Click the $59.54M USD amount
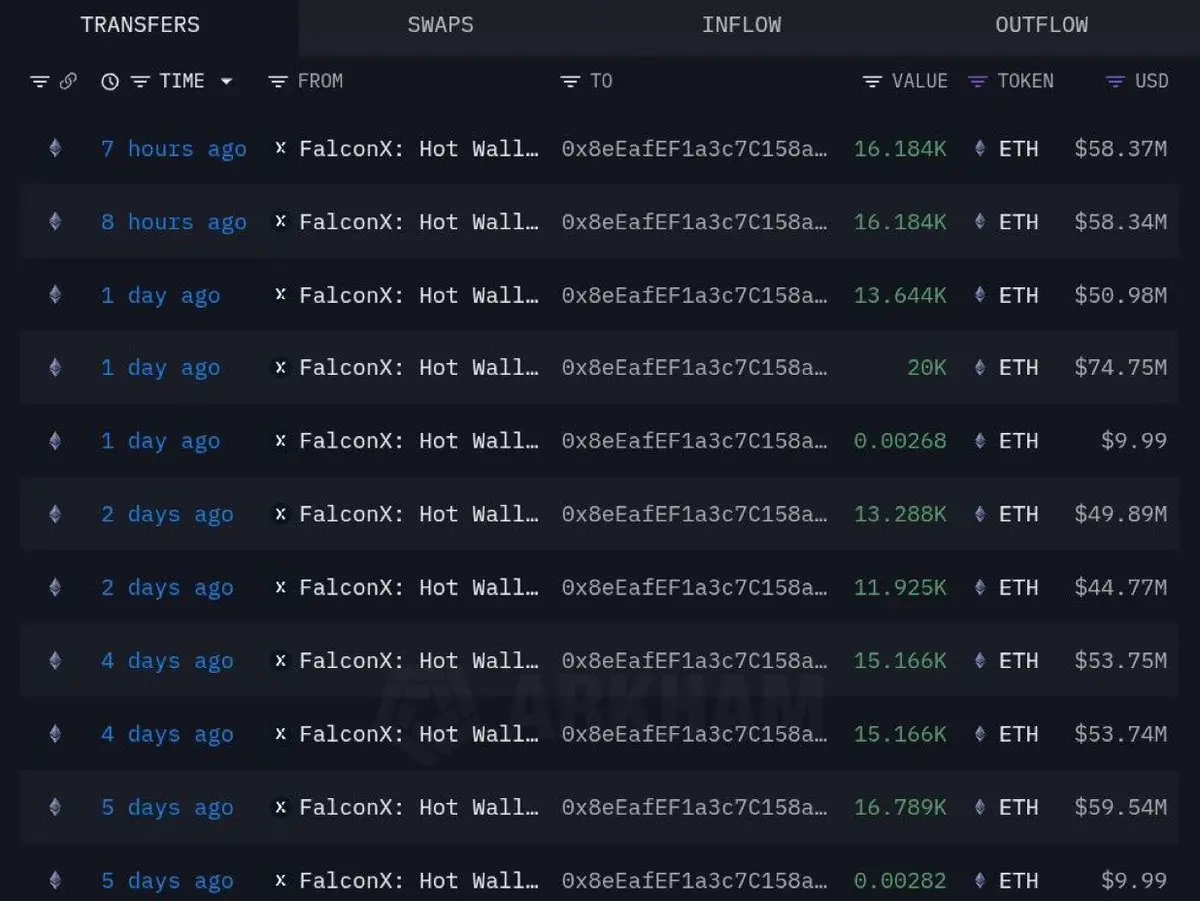 (1121, 807)
